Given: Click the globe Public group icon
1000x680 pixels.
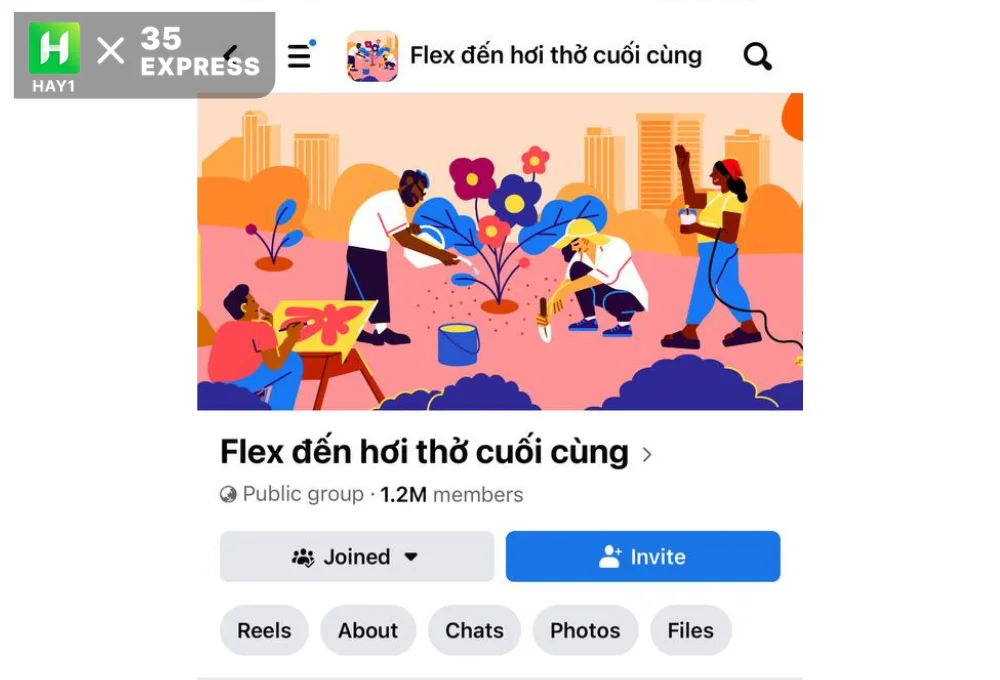Looking at the screenshot, I should (228, 494).
